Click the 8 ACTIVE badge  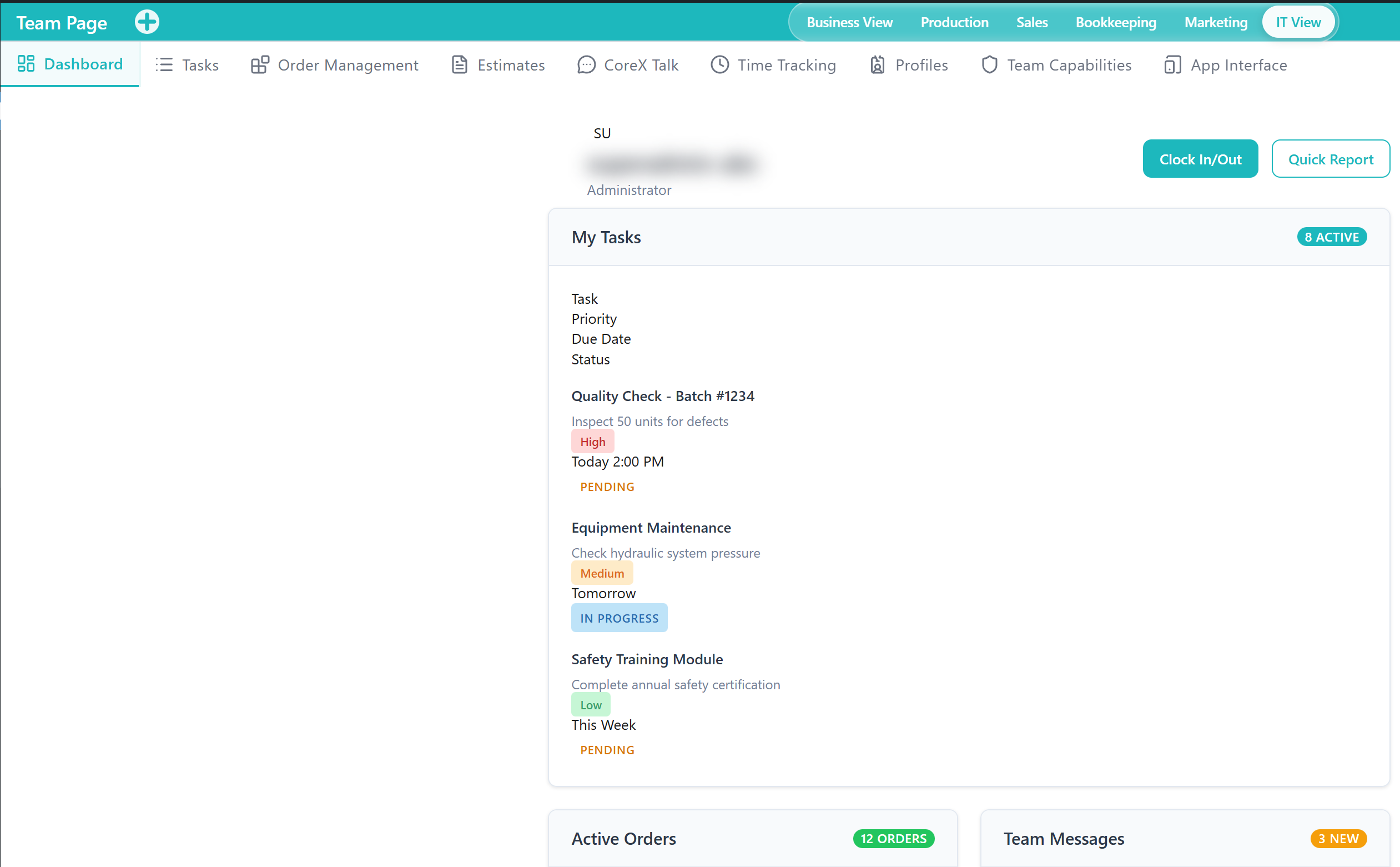pos(1331,237)
